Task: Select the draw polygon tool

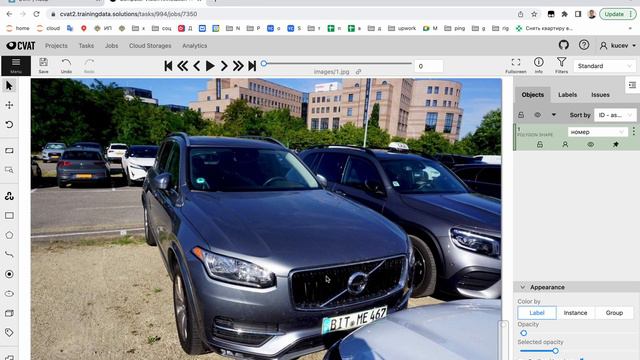Action: pyautogui.click(x=9, y=235)
